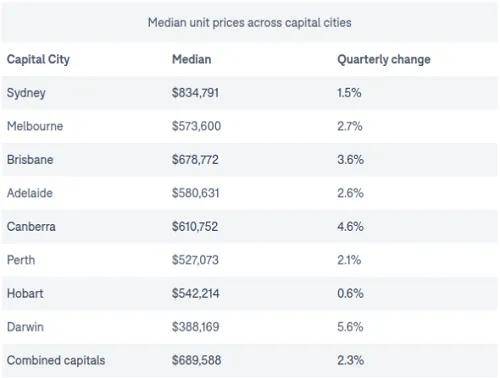Select the Sydney row label

pyautogui.click(x=26, y=93)
